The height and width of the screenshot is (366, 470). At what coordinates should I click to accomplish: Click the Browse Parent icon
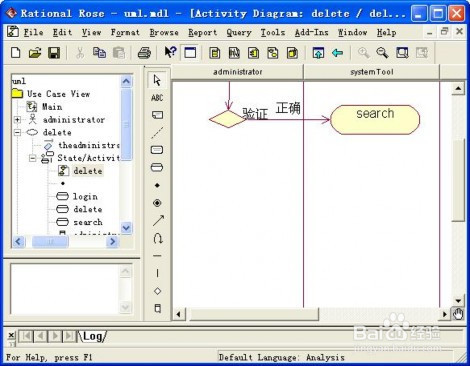click(318, 53)
